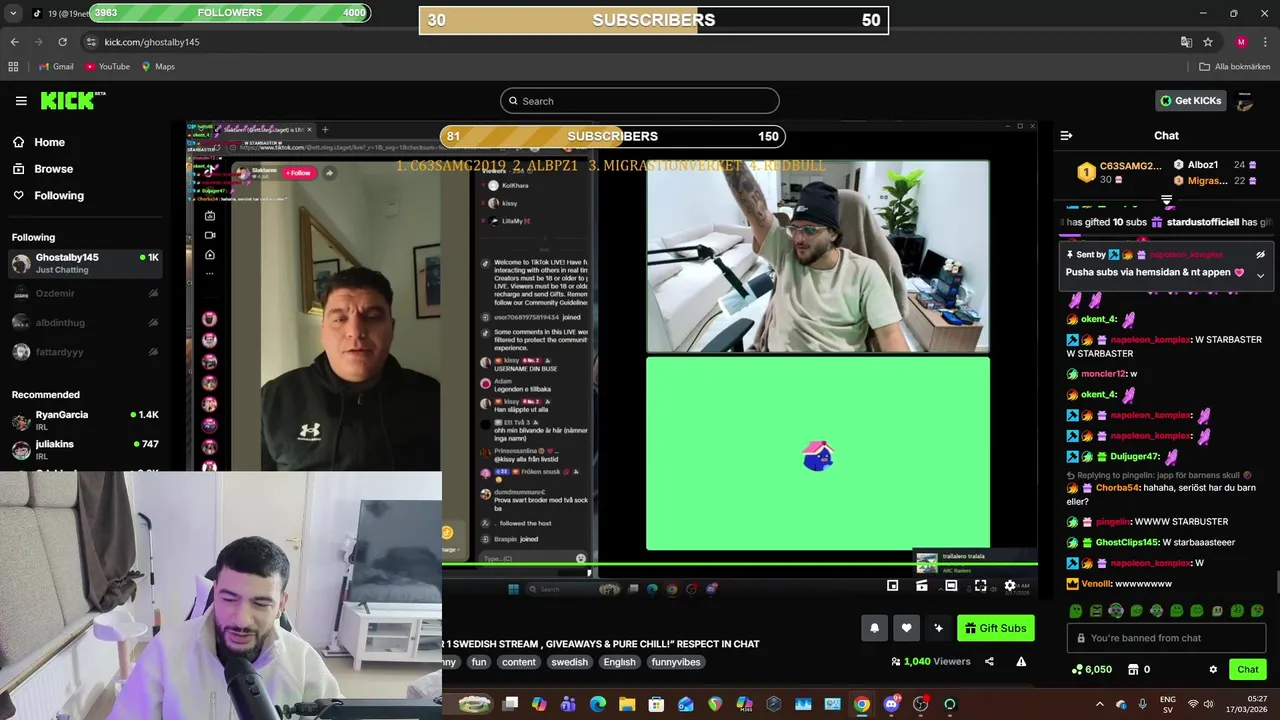Click the banned chat input box
This screenshot has width=1280, height=720.
click(x=1167, y=638)
